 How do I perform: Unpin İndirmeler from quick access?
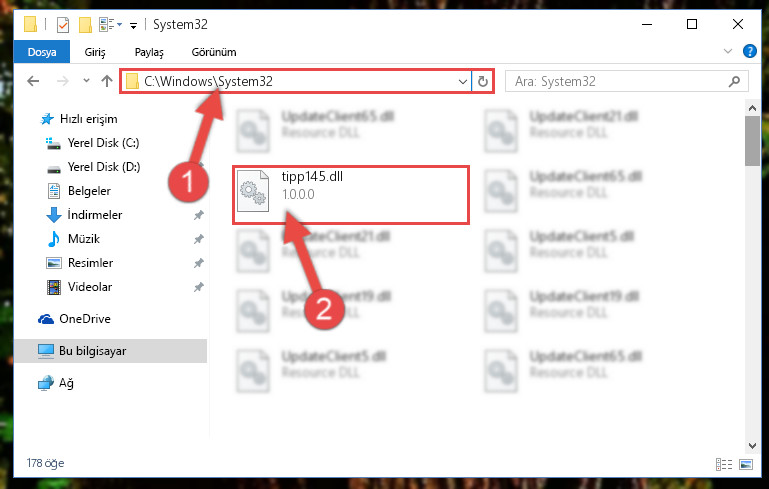(199, 215)
